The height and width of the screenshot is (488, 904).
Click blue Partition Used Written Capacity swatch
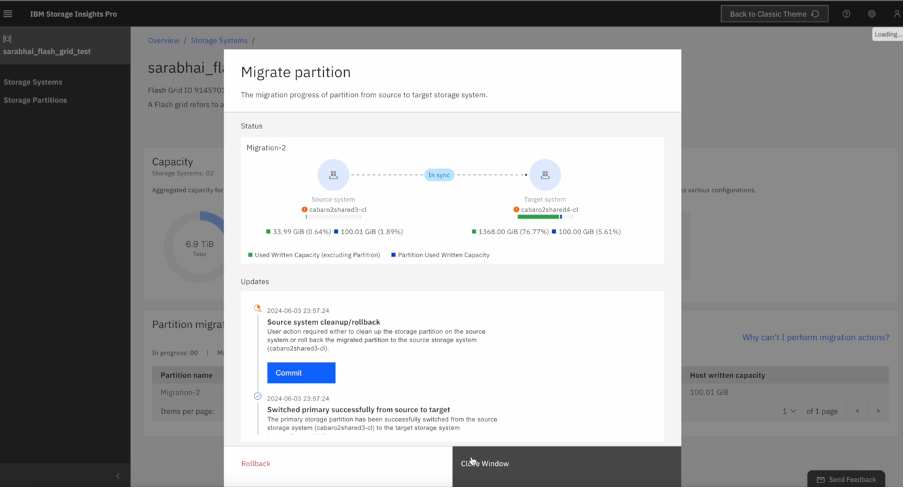pyautogui.click(x=393, y=254)
